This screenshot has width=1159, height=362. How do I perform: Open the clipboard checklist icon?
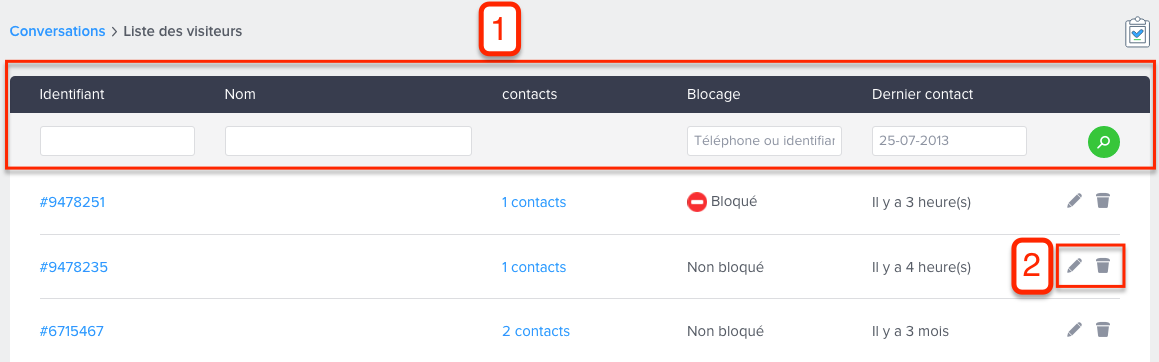(x=1137, y=33)
